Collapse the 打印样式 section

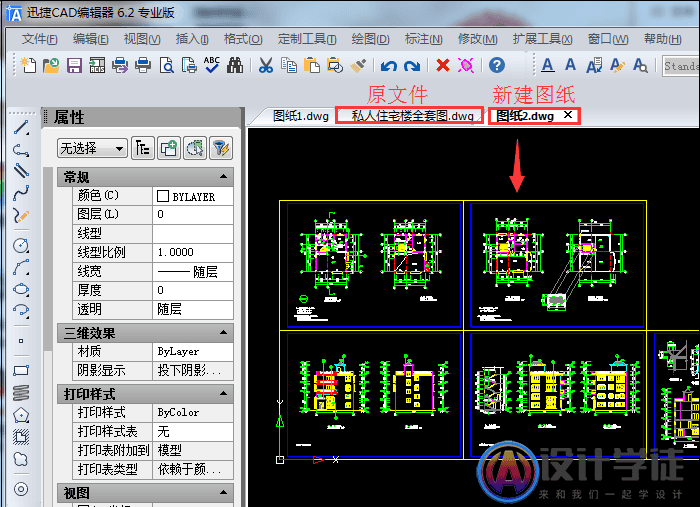pyautogui.click(x=224, y=394)
